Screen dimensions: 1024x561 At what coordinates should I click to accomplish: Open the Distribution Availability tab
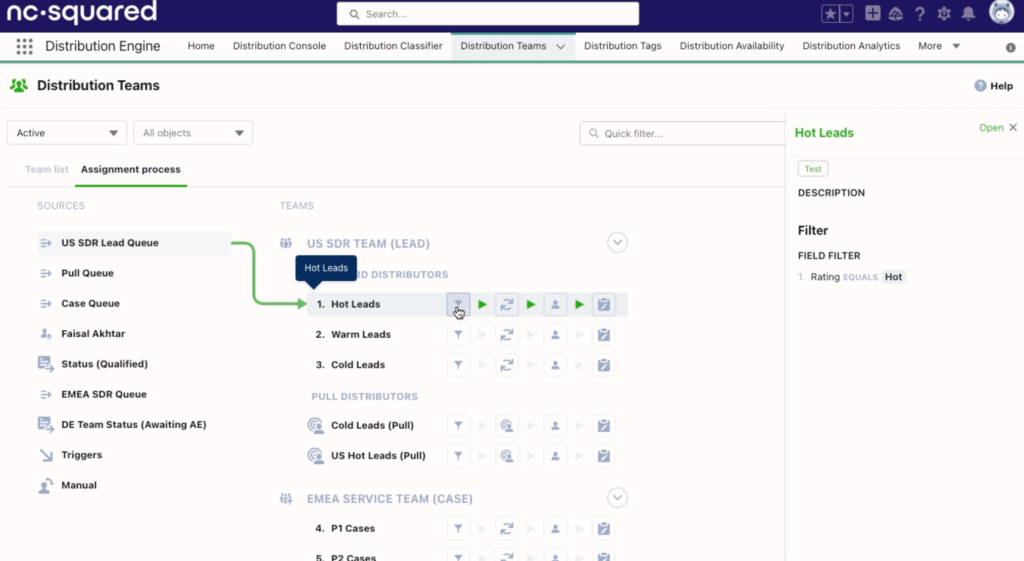pyautogui.click(x=731, y=46)
